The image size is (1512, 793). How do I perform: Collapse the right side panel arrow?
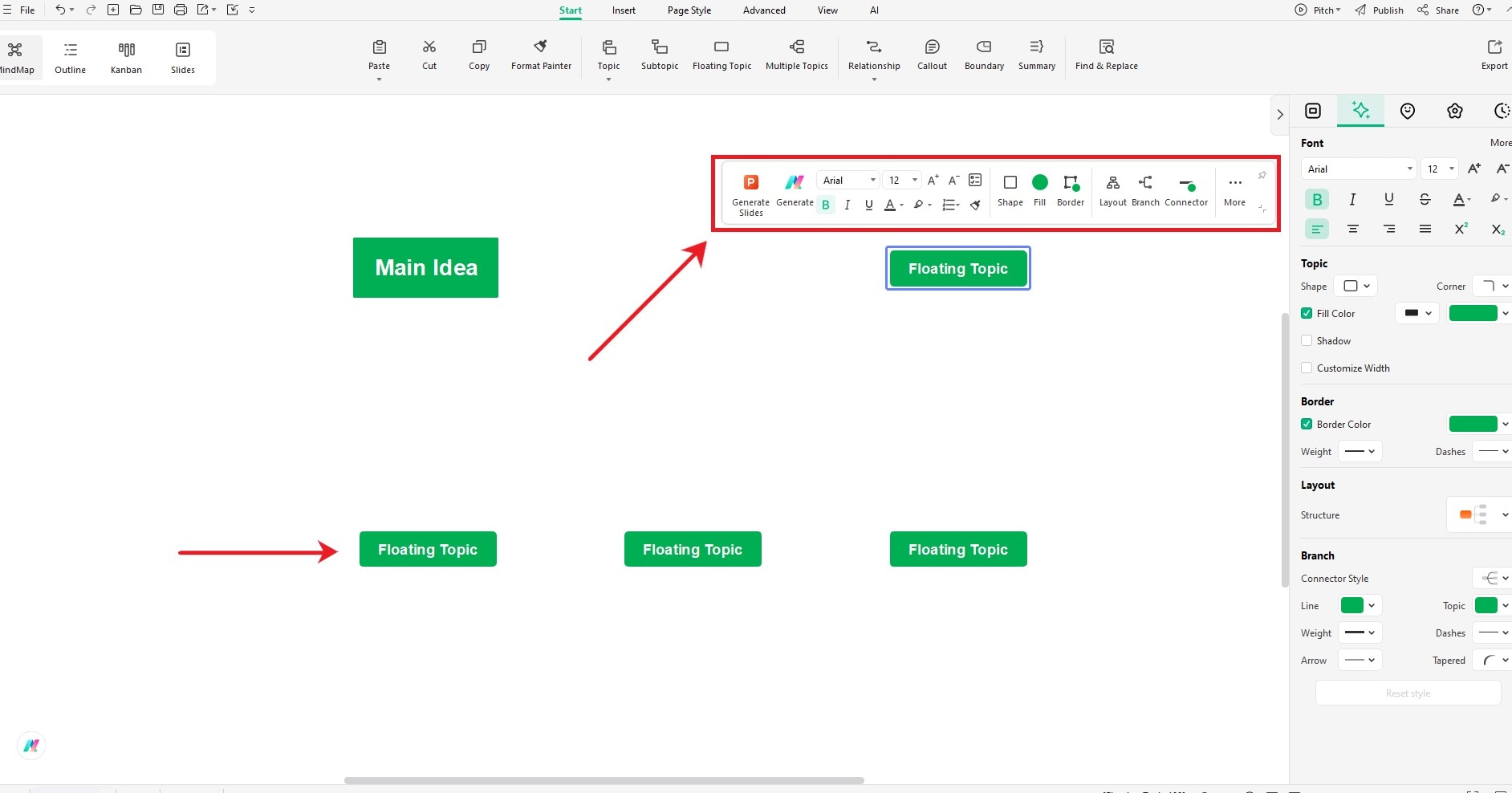(1280, 114)
